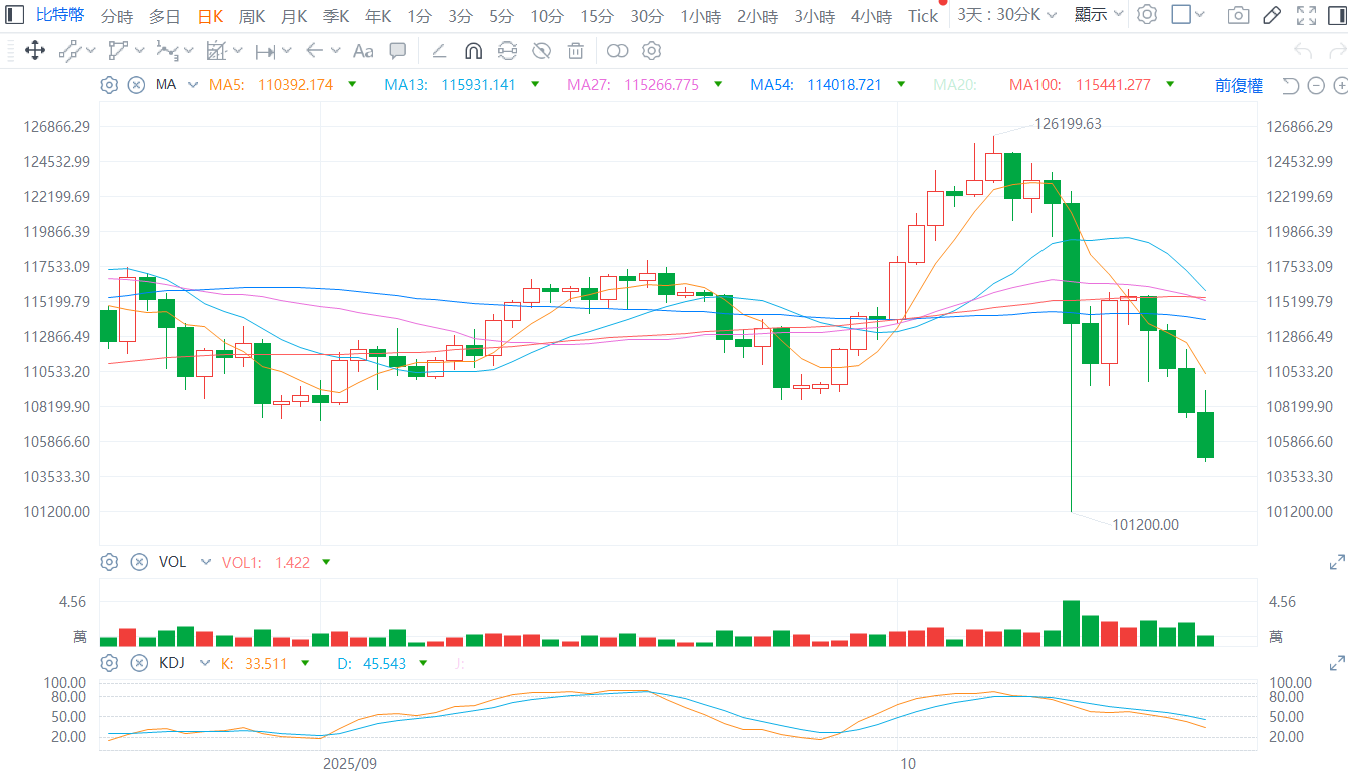
Task: Click the 比特幣 symbol name
Action: [x=60, y=15]
